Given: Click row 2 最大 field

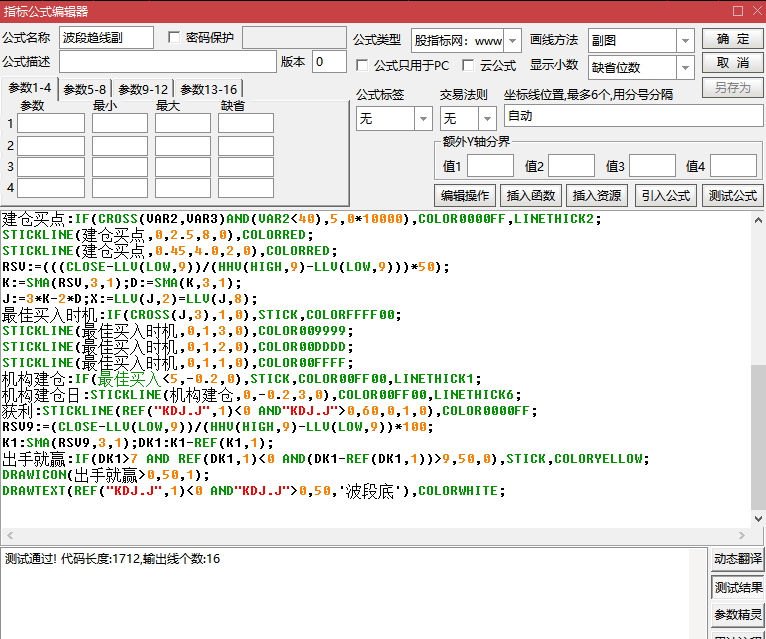Looking at the screenshot, I should 183,146.
